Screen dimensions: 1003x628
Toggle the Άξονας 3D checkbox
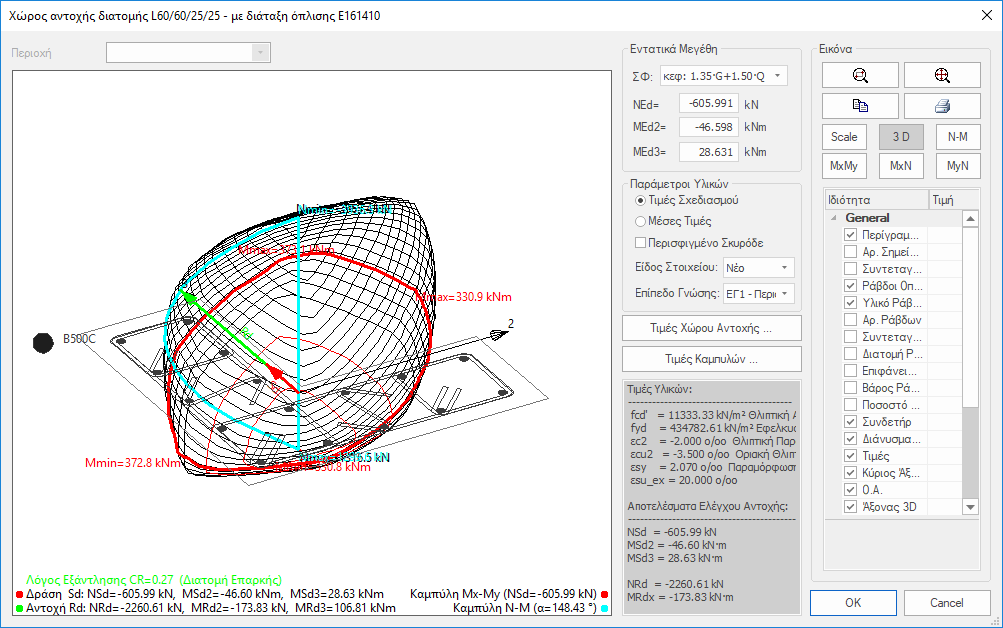click(x=850, y=507)
